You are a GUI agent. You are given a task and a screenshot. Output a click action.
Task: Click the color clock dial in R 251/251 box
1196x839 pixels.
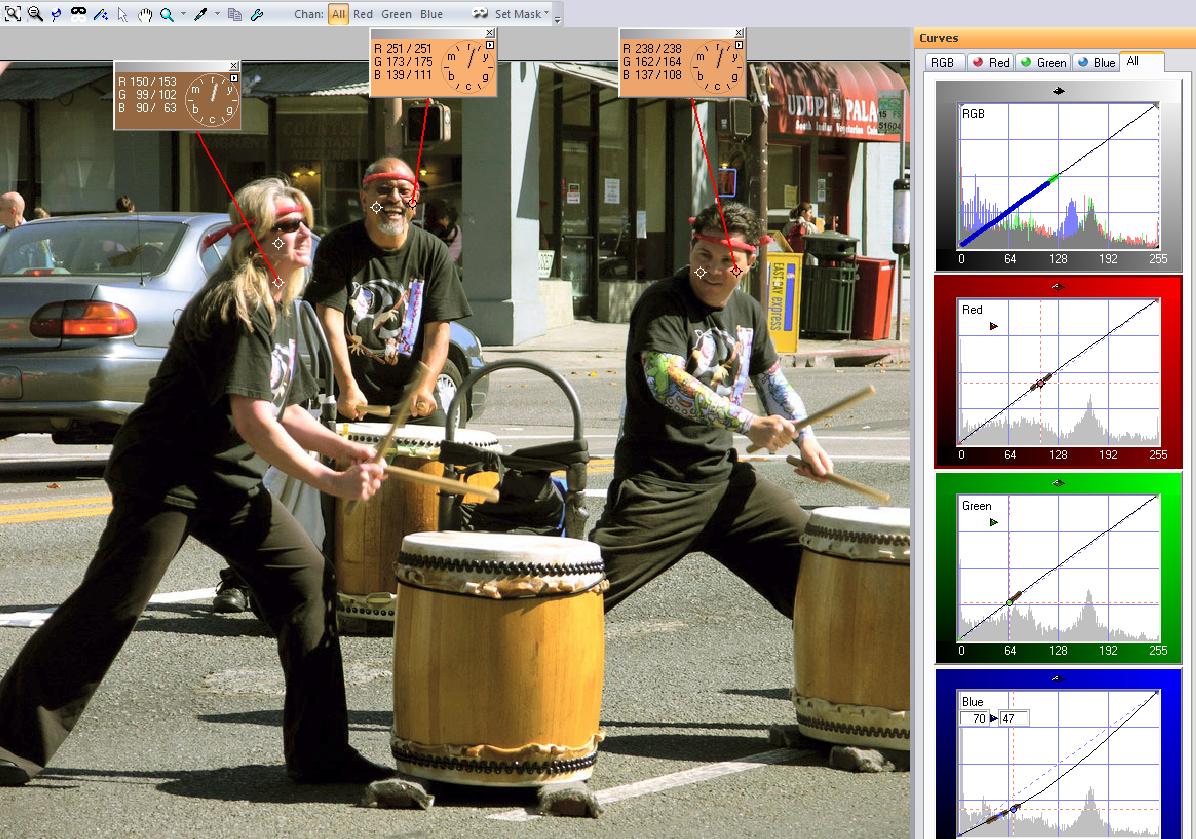pos(468,67)
